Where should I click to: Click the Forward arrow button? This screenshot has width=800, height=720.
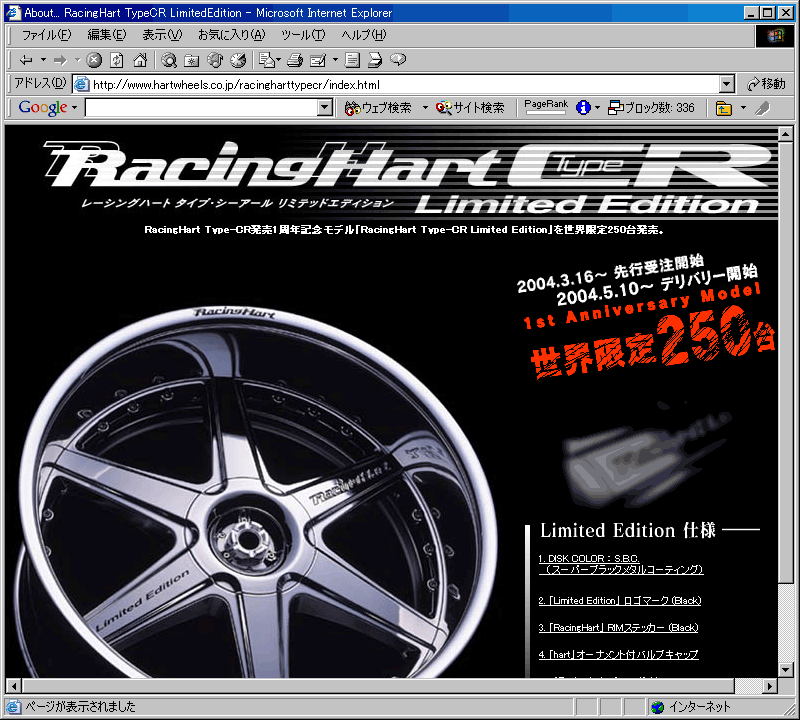[60, 60]
